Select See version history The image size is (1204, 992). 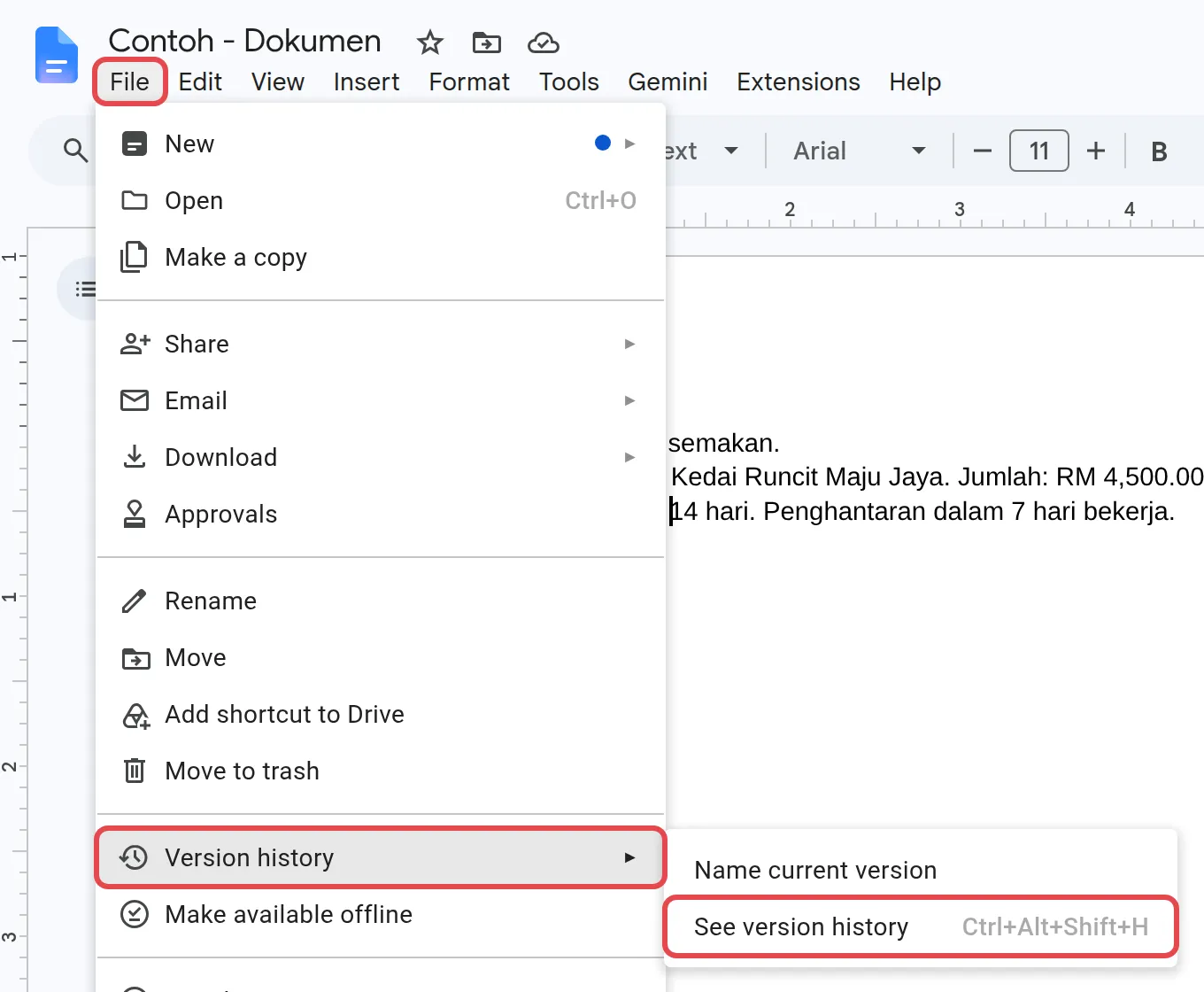(921, 926)
